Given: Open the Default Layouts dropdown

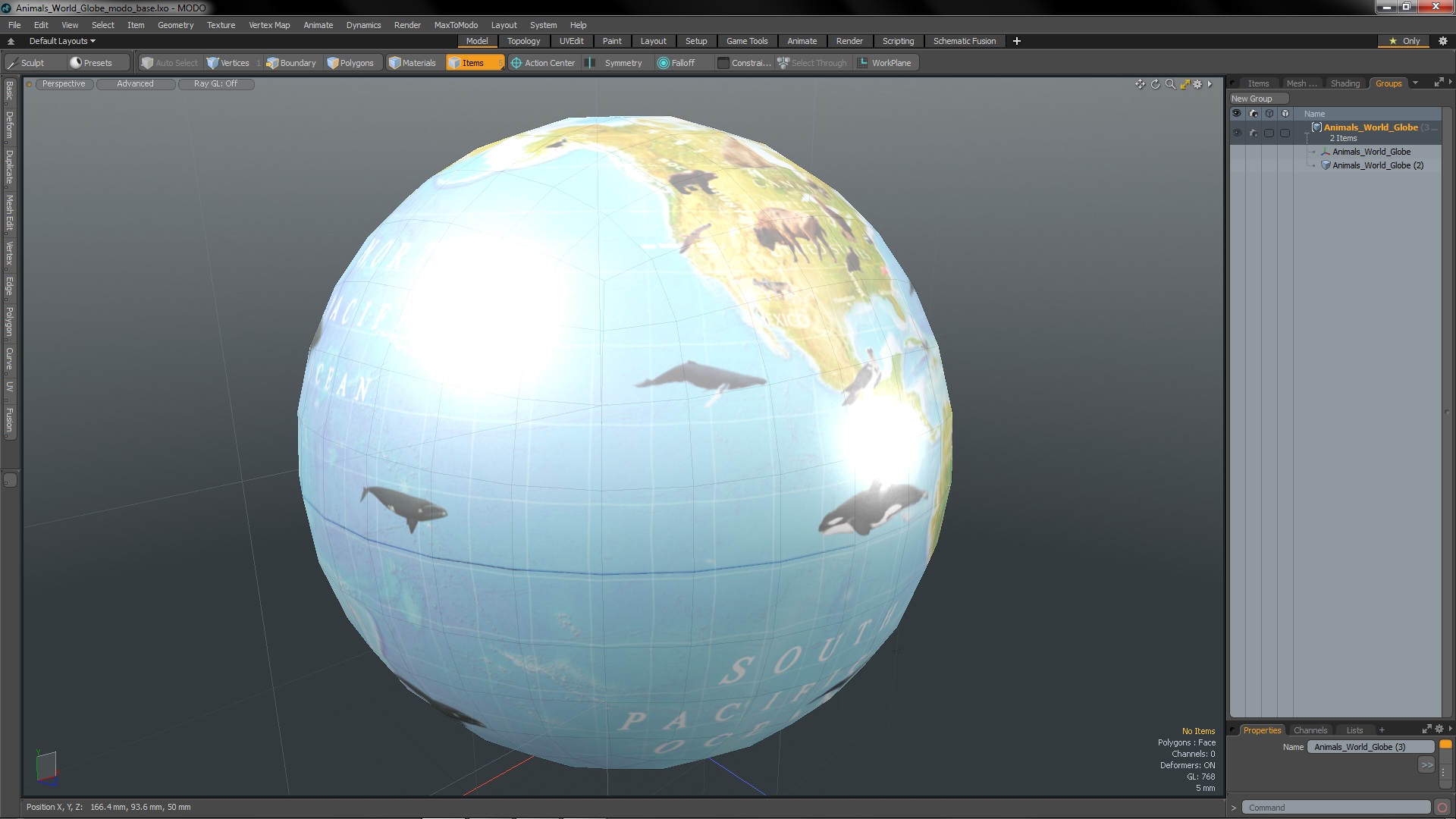Looking at the screenshot, I should [62, 41].
